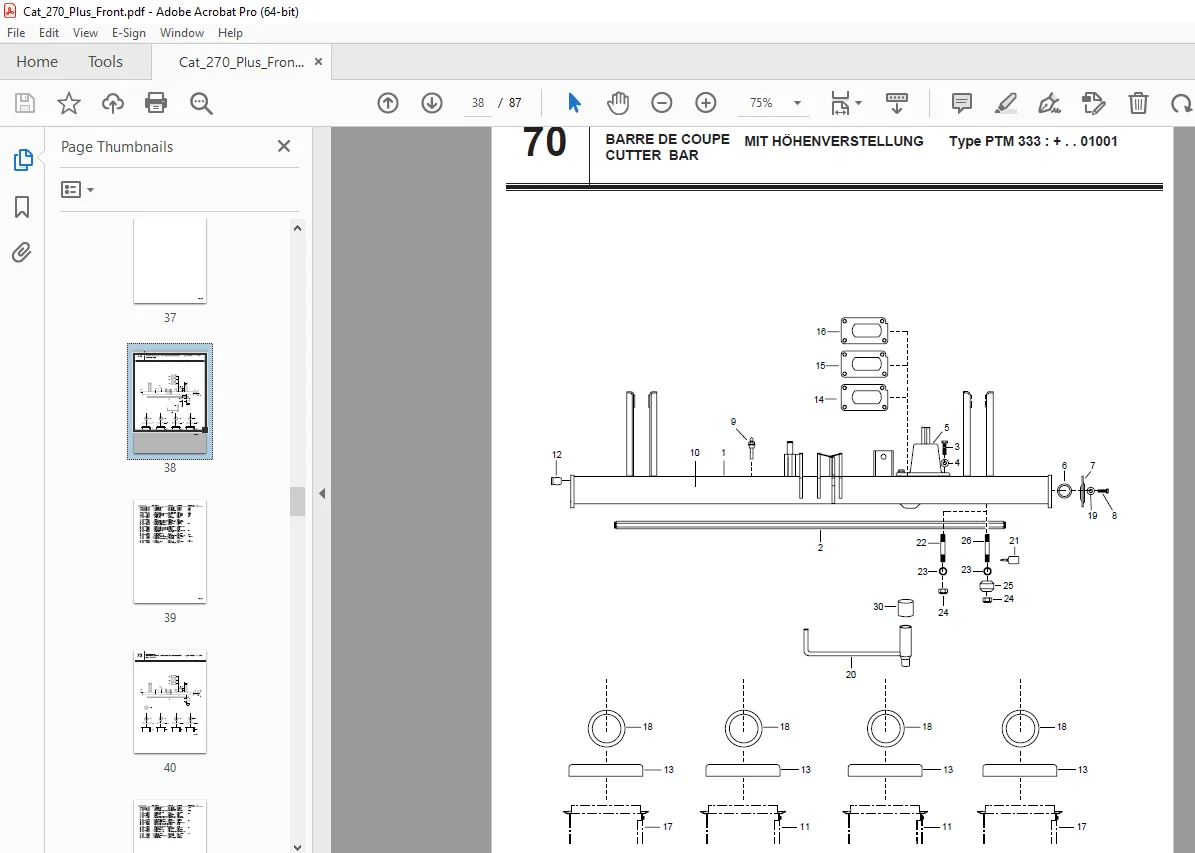Click part label 30 next to the cylinder
The height and width of the screenshot is (853, 1195).
pos(878,607)
